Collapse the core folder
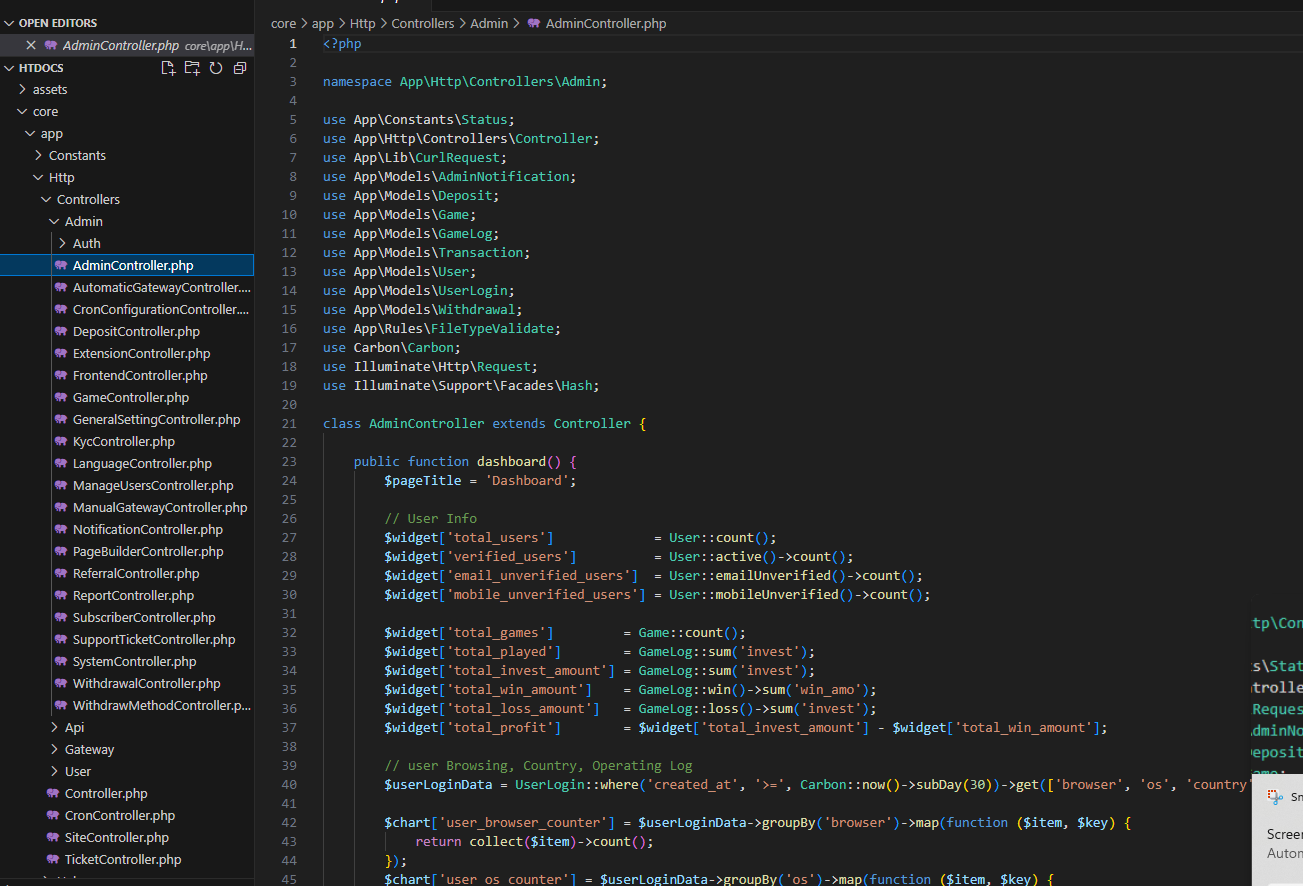The image size is (1303, 886). click(46, 111)
